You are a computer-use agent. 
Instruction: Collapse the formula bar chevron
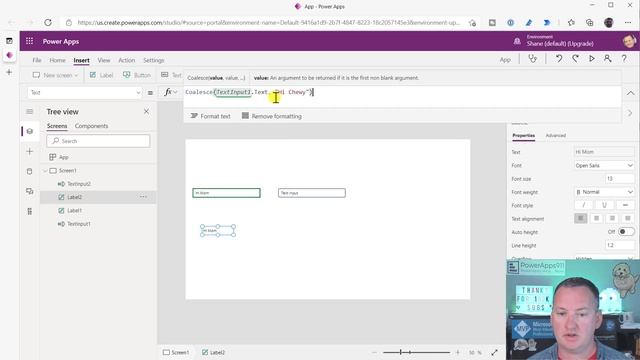(x=631, y=93)
